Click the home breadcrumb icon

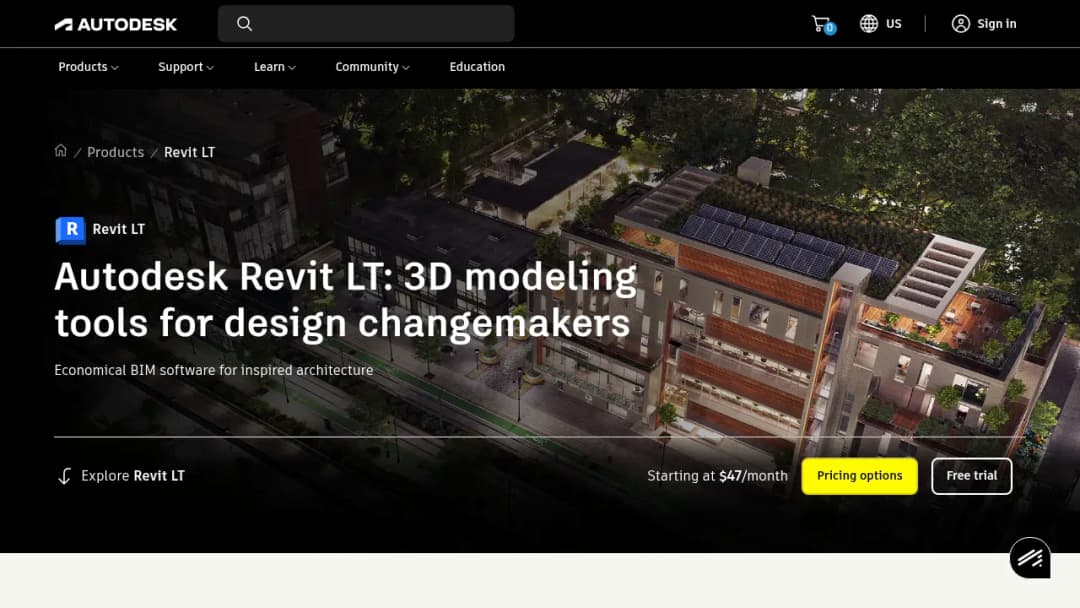61,151
